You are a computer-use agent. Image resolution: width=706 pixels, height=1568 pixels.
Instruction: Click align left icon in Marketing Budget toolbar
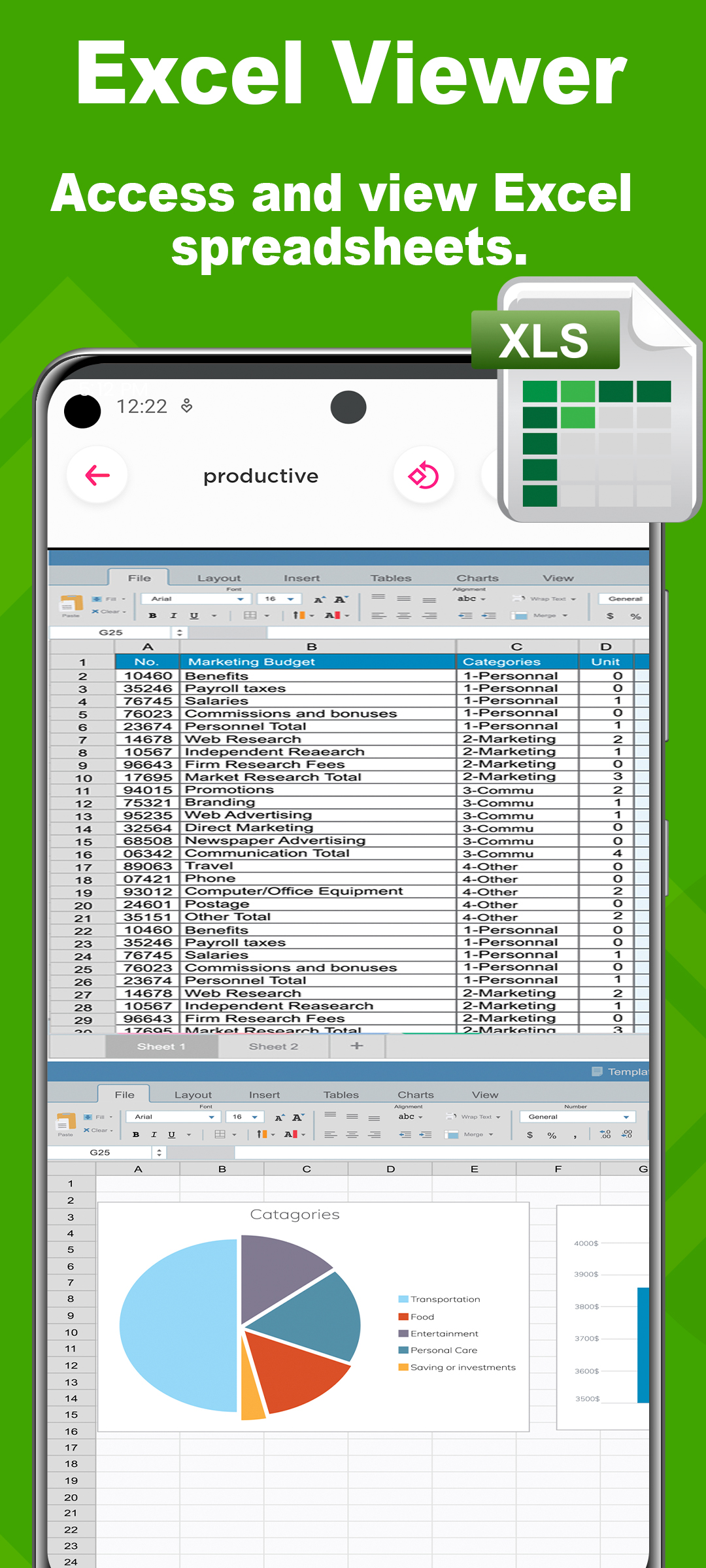tap(378, 615)
